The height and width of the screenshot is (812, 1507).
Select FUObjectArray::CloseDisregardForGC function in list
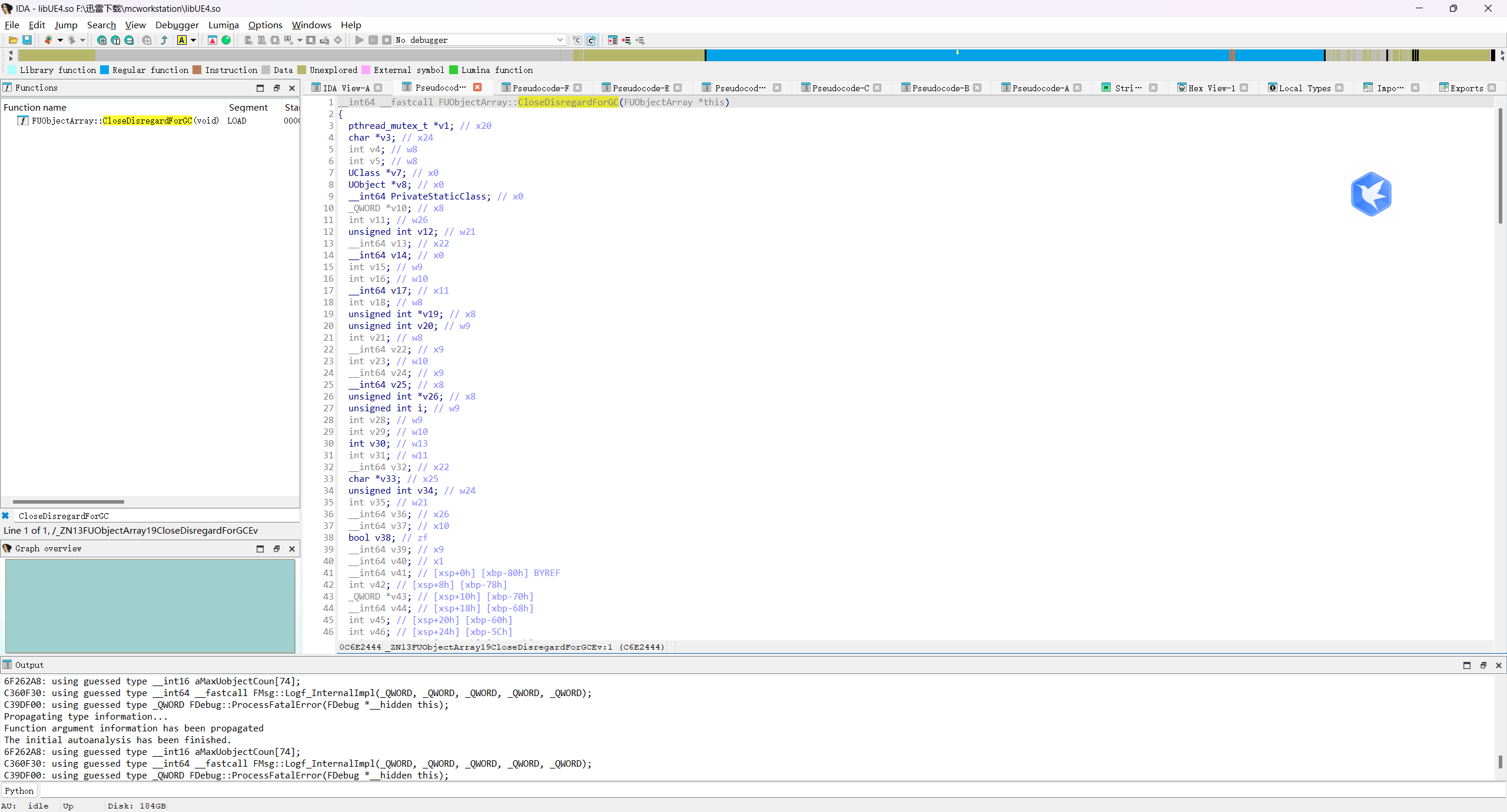(x=125, y=121)
